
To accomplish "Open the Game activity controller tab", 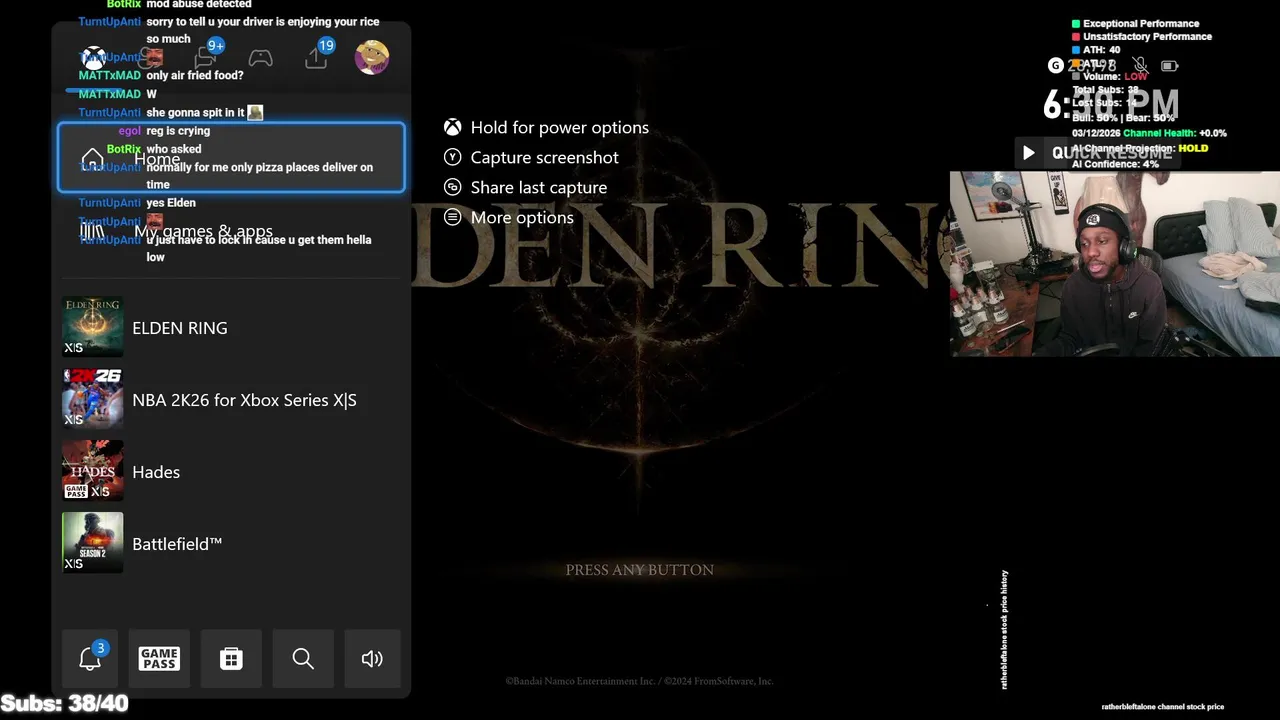I will tap(260, 58).
